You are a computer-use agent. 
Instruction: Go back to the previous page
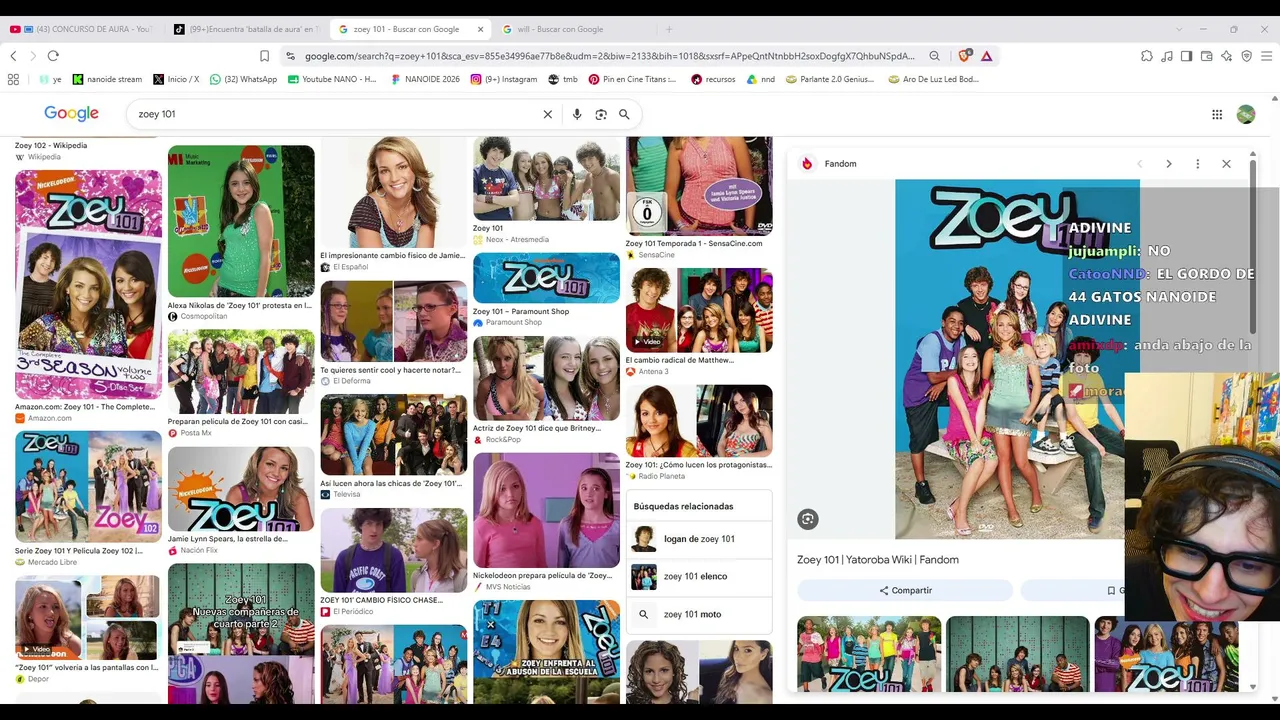[x=13, y=56]
